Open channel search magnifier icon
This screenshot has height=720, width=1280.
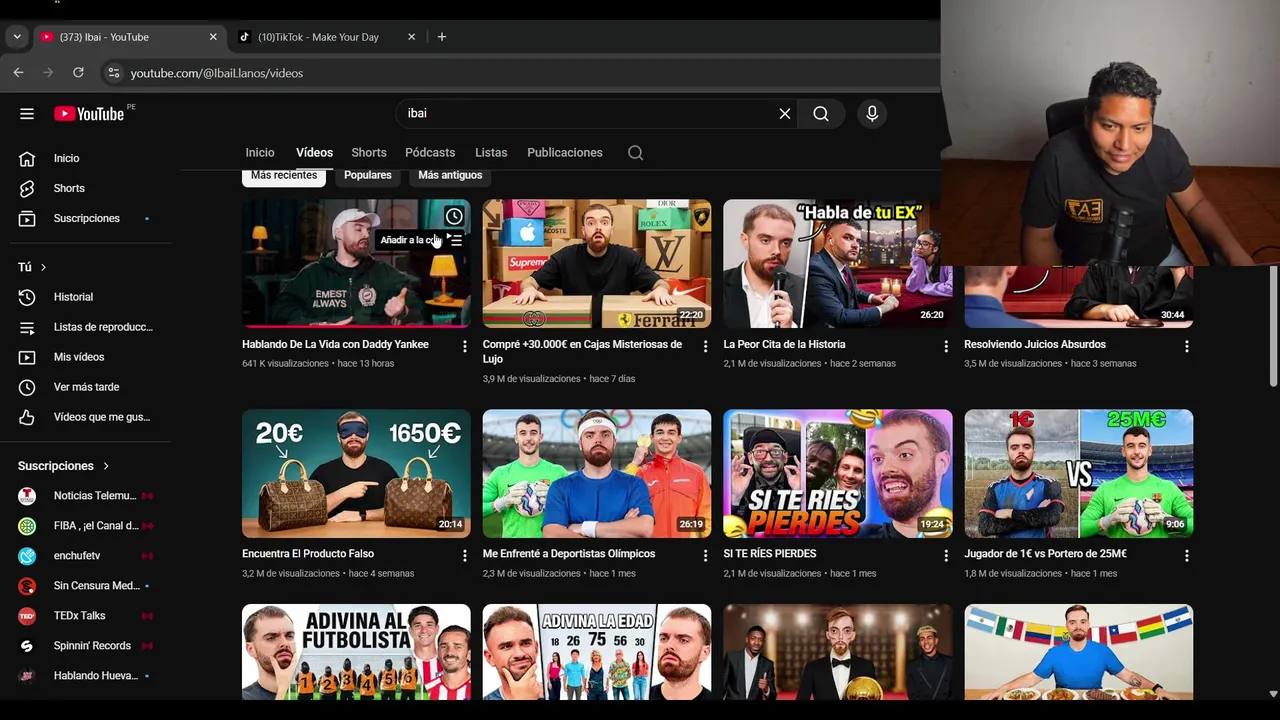pyautogui.click(x=635, y=153)
